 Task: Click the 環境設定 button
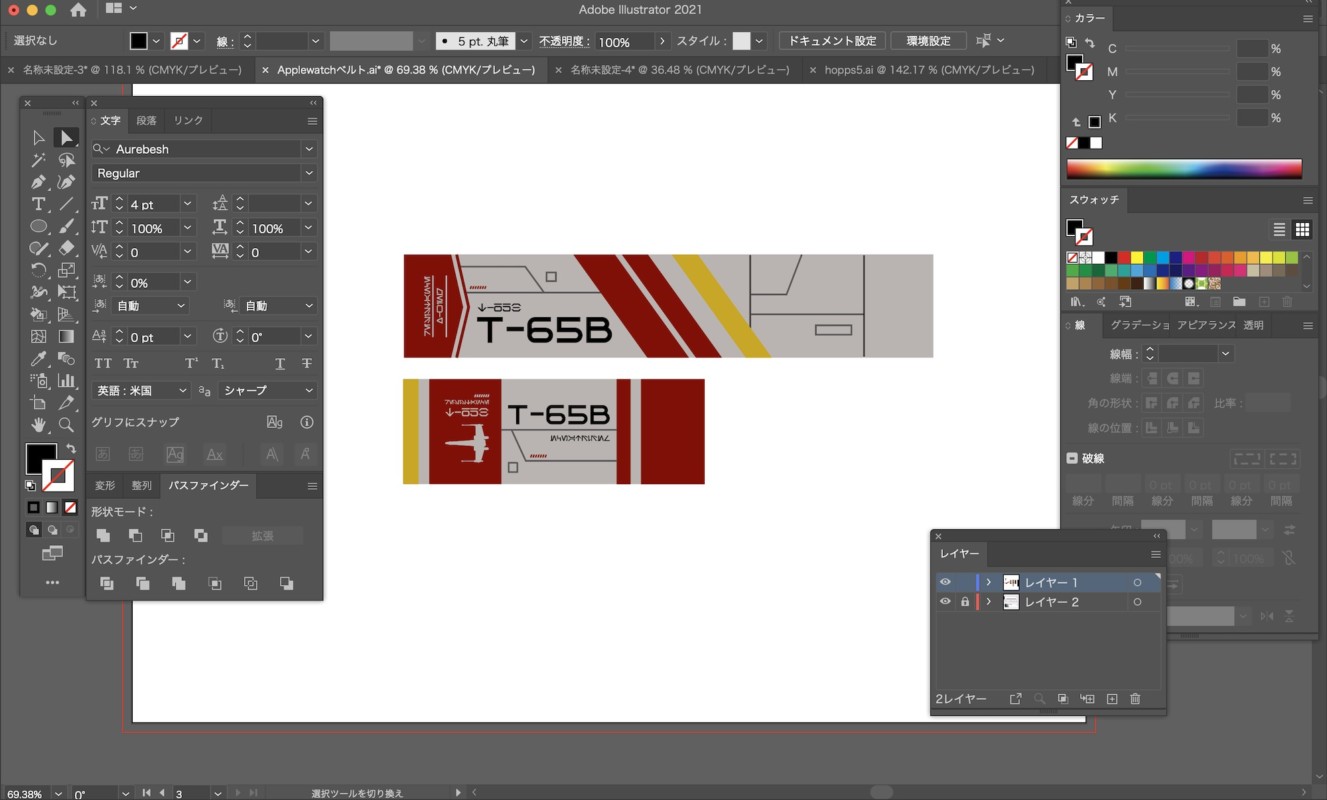[928, 41]
